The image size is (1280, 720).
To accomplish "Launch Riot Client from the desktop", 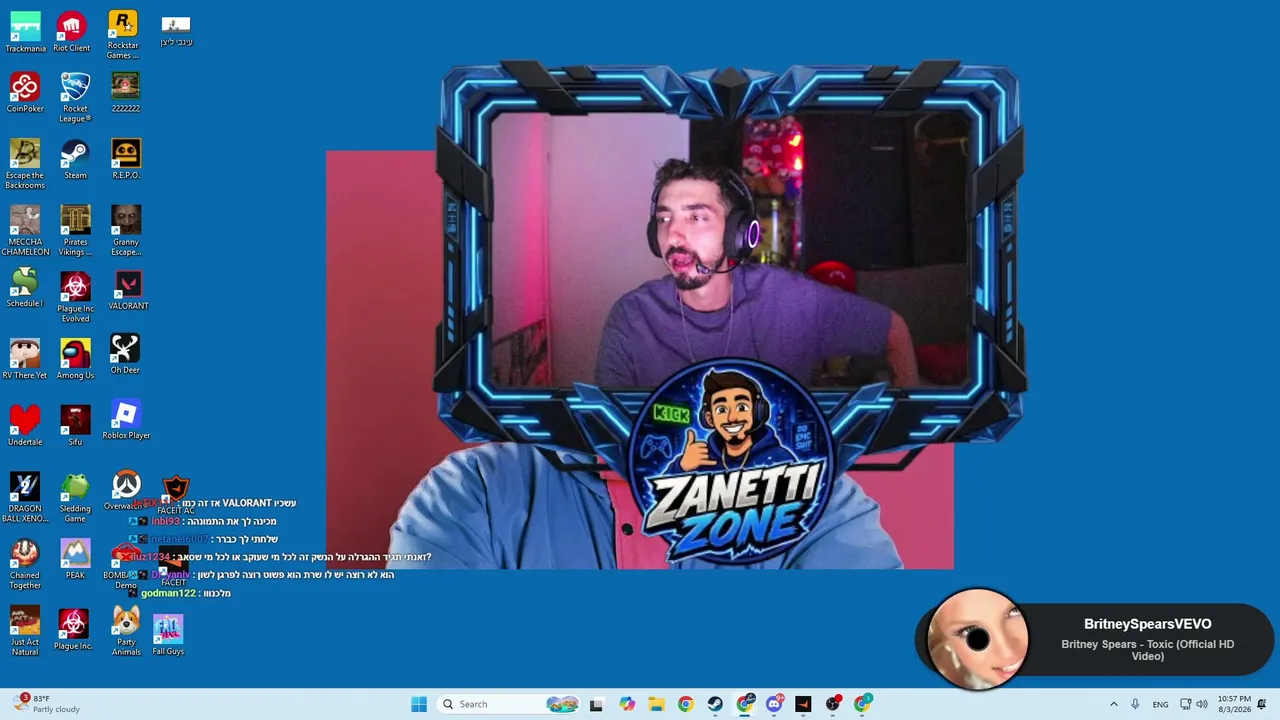I will [x=72, y=32].
